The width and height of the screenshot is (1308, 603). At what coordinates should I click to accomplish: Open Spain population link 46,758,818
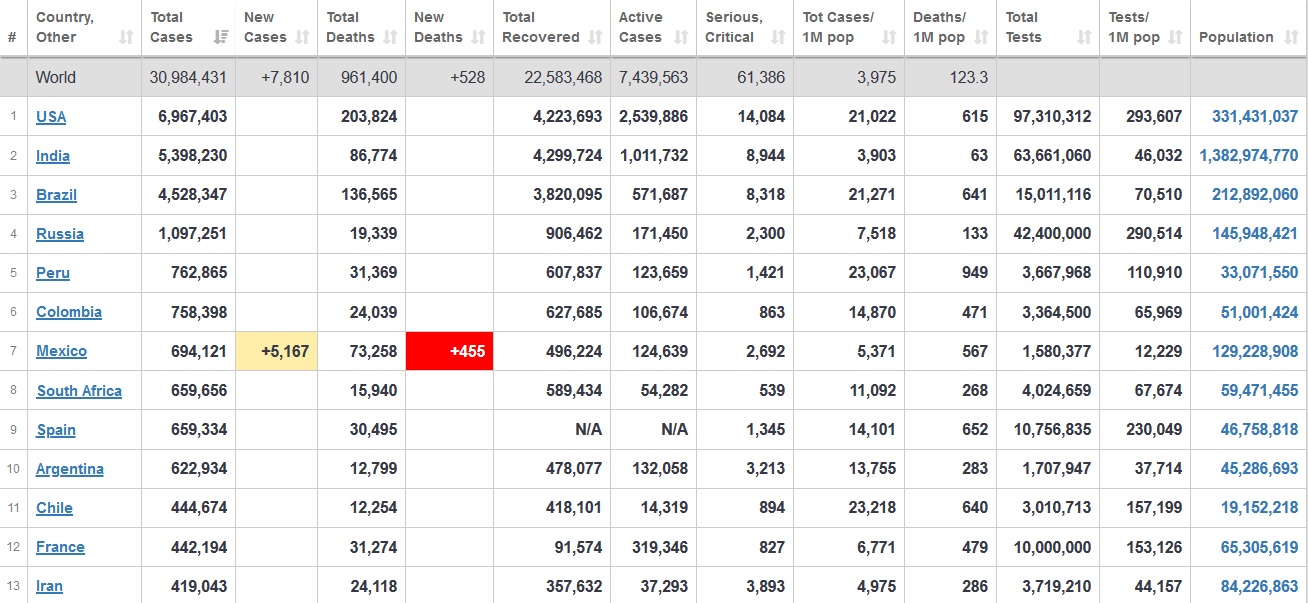1260,430
